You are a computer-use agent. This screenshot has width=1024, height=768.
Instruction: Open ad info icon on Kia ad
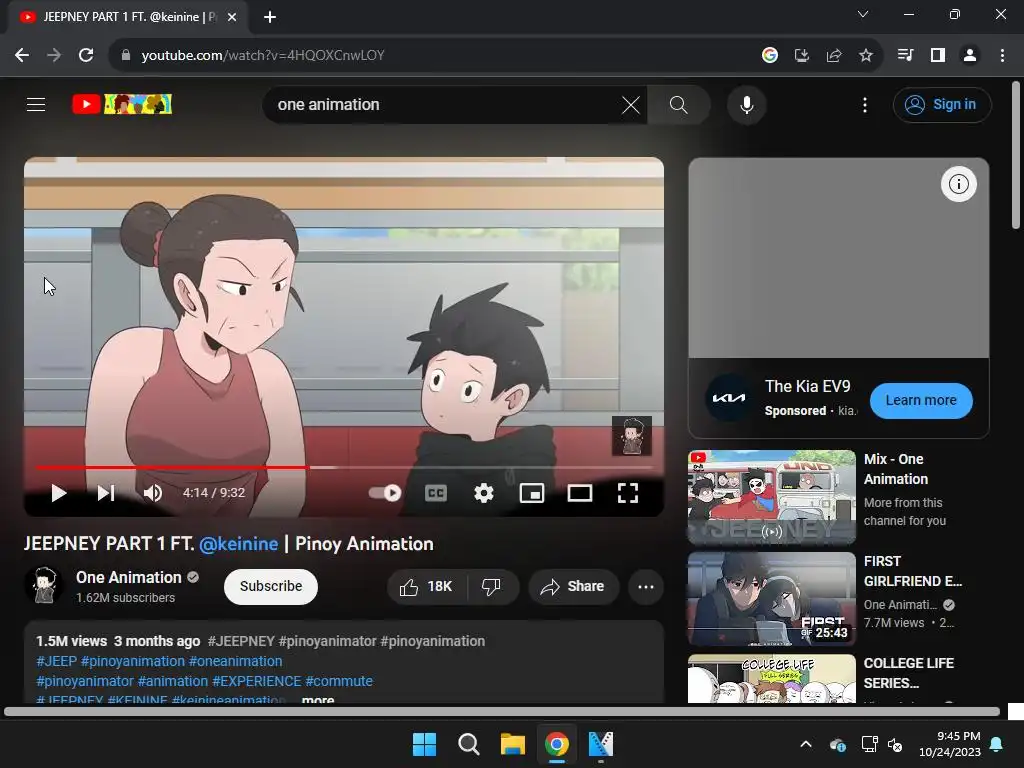[958, 184]
